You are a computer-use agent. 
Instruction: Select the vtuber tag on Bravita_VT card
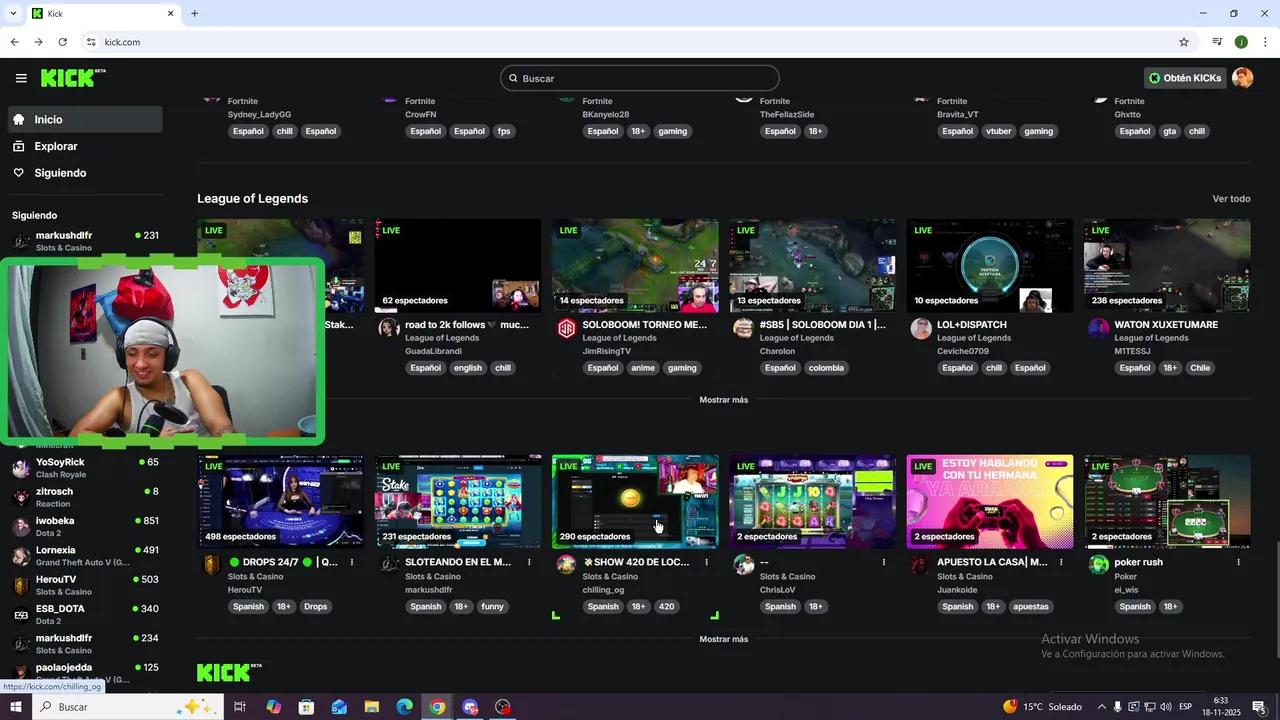998,131
